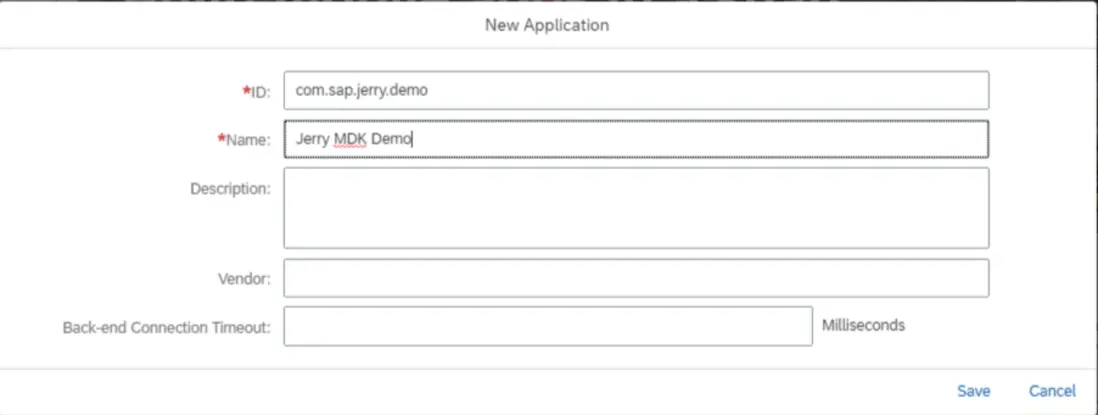Focus the Back-end Connection Timeout field
This screenshot has width=1098, height=415.
point(547,326)
